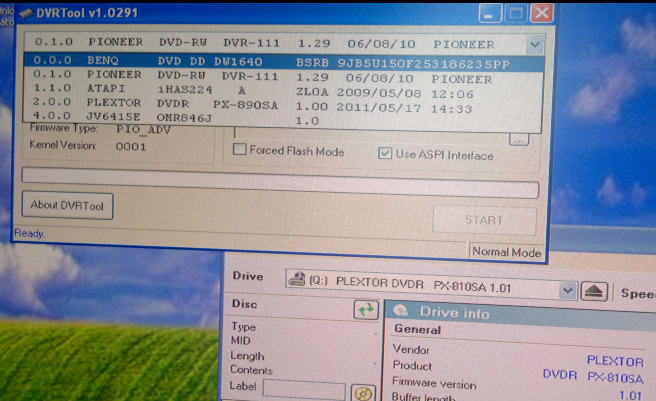Click the Label input field
This screenshot has width=656, height=401.
tap(304, 390)
